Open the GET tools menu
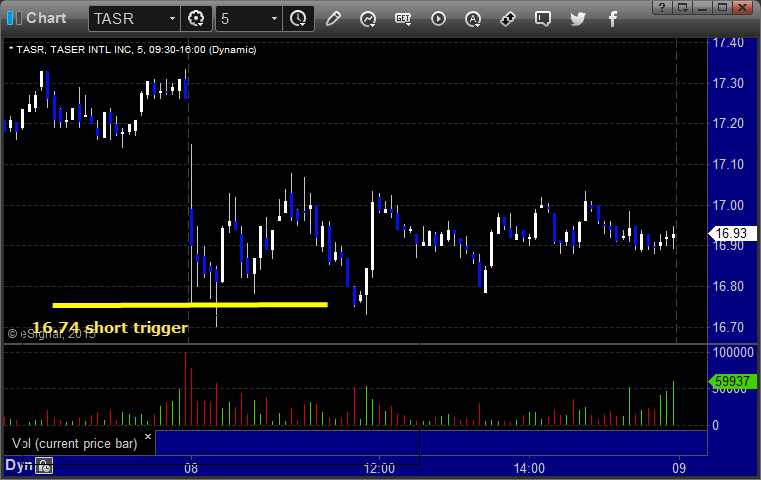The height and width of the screenshot is (480, 761). (403, 19)
